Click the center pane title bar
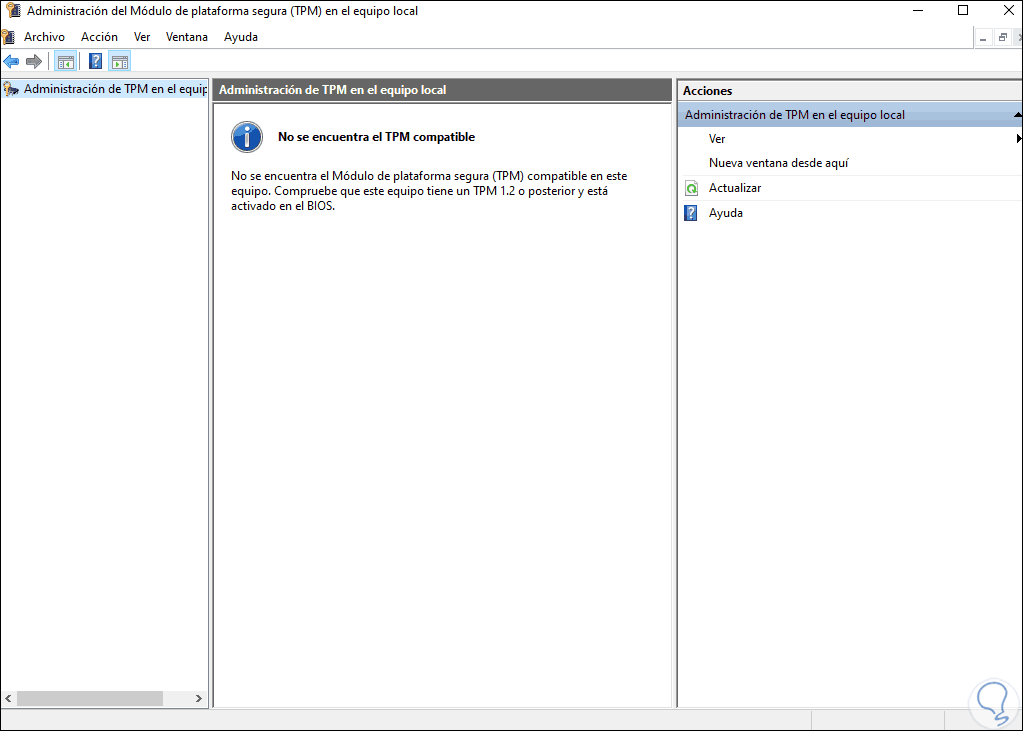 pos(442,90)
